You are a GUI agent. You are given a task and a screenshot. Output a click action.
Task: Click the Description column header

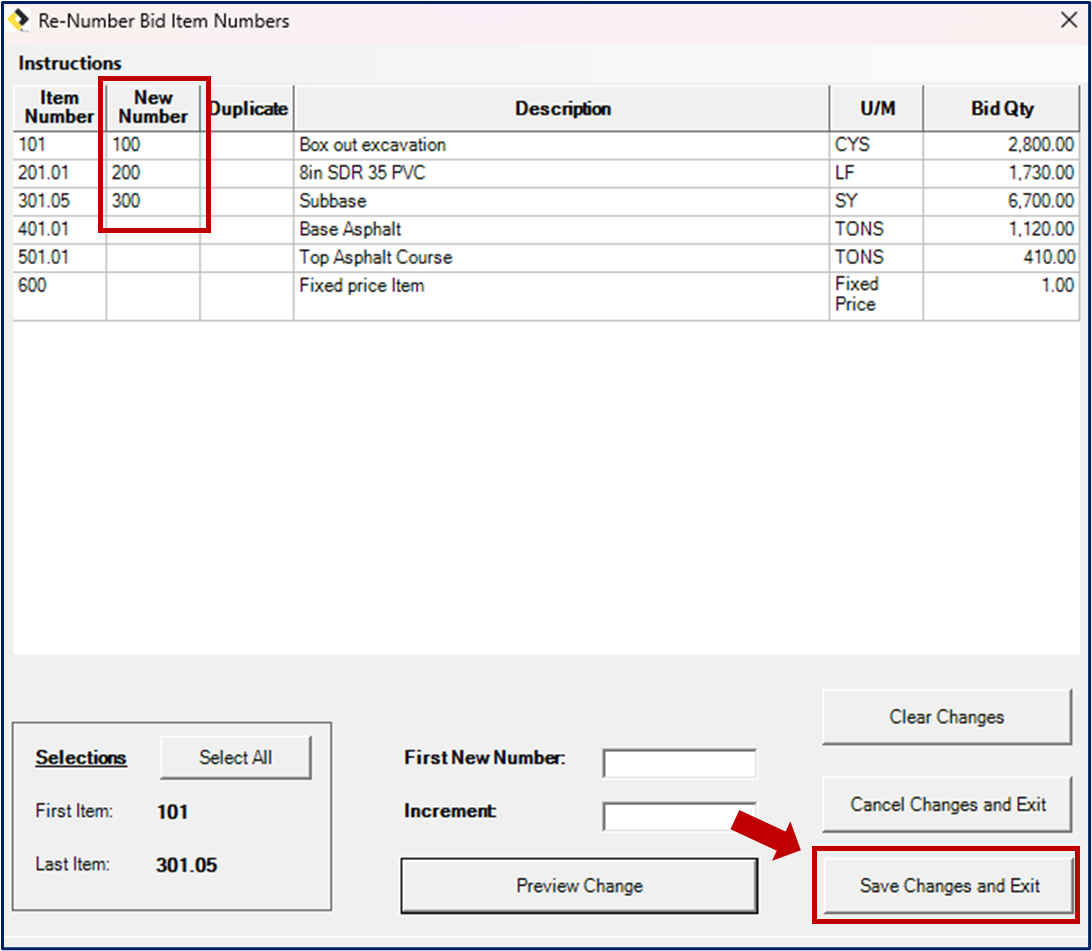(x=564, y=108)
